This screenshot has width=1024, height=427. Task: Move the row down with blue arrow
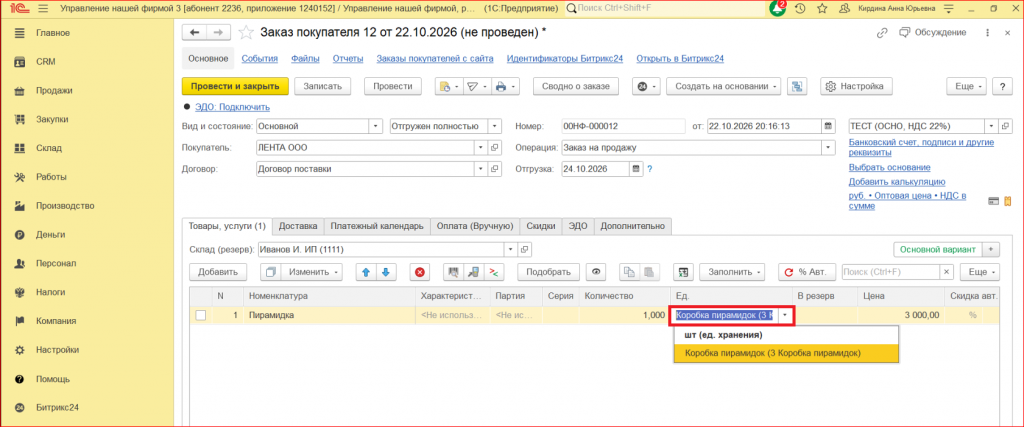coord(385,272)
